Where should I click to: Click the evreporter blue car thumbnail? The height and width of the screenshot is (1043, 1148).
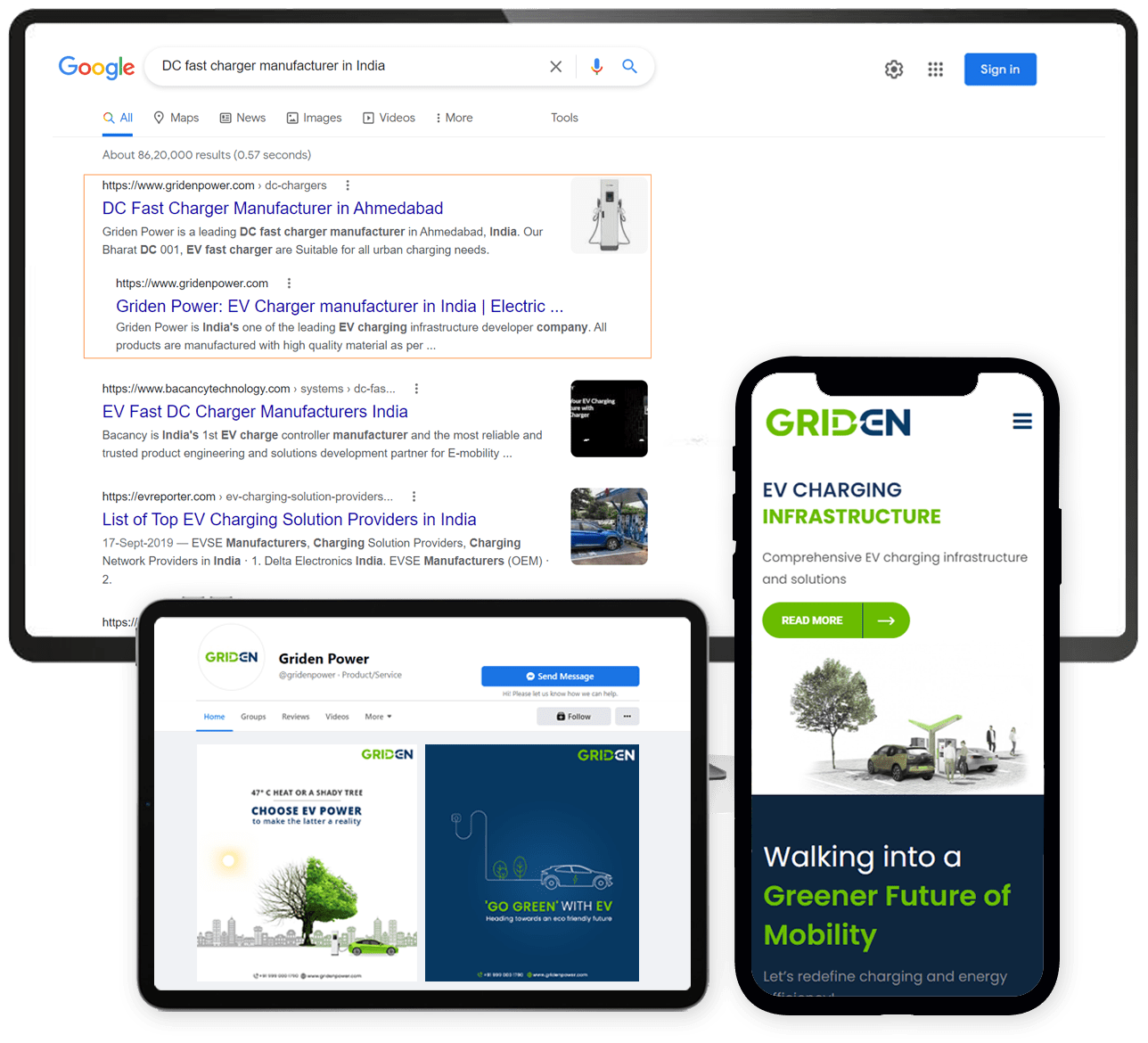610,526
